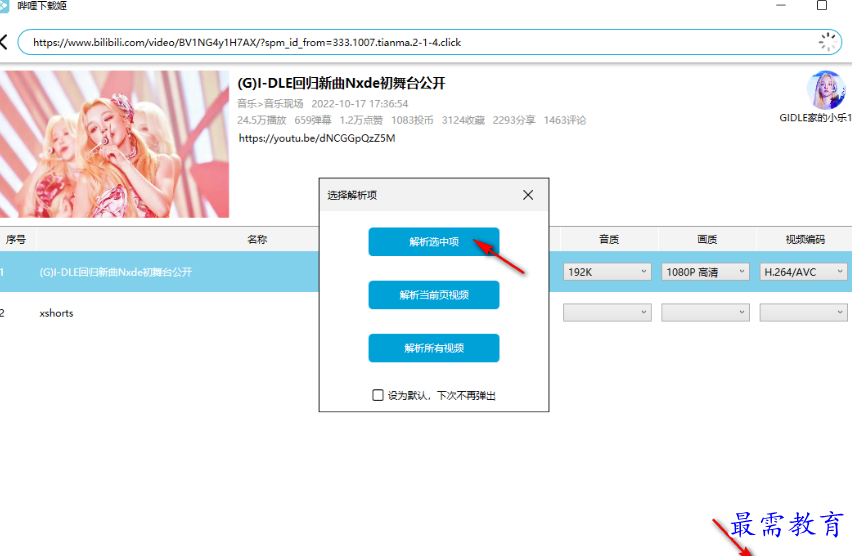Click the loading spinner in the URL bar

coord(828,42)
